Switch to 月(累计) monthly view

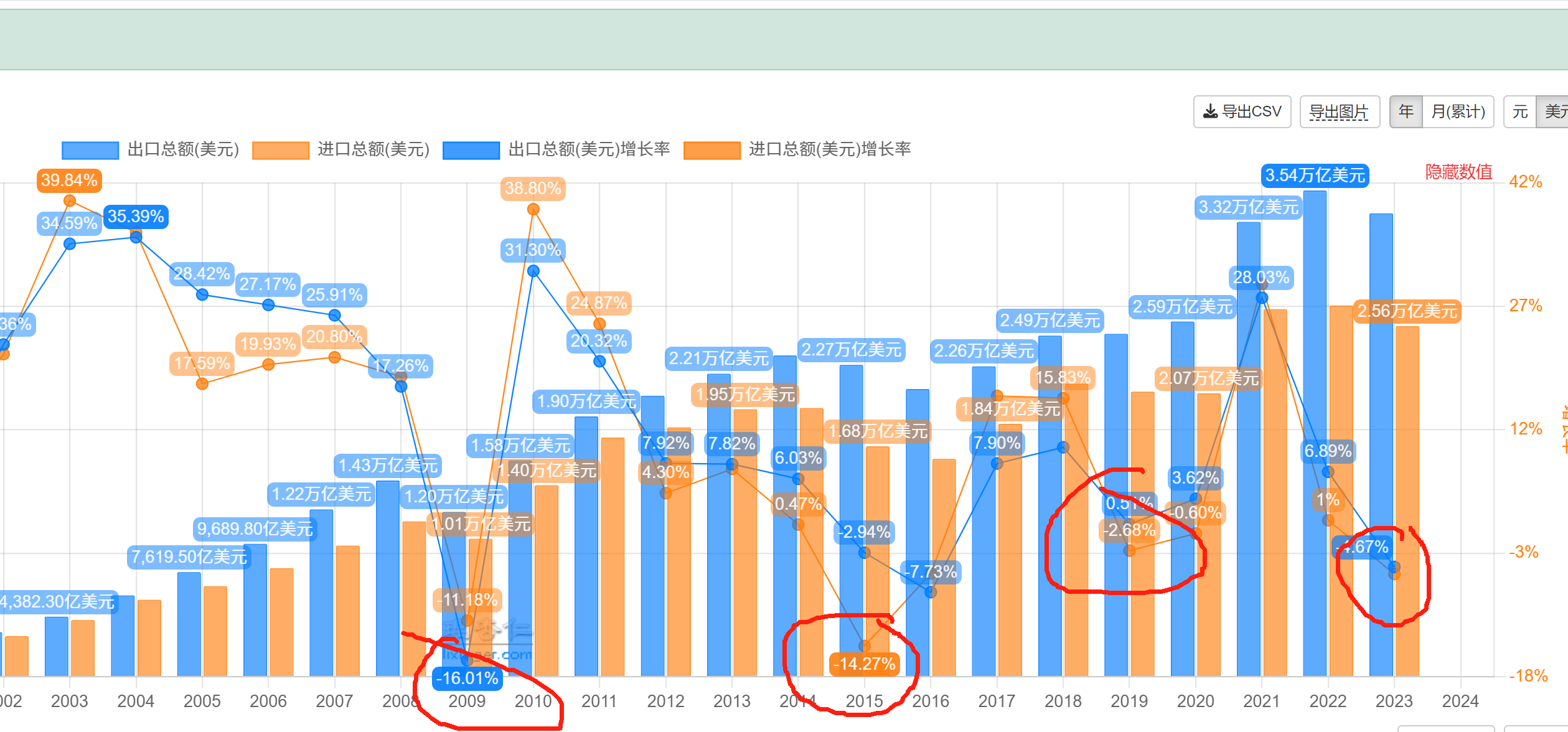pyautogui.click(x=1458, y=112)
